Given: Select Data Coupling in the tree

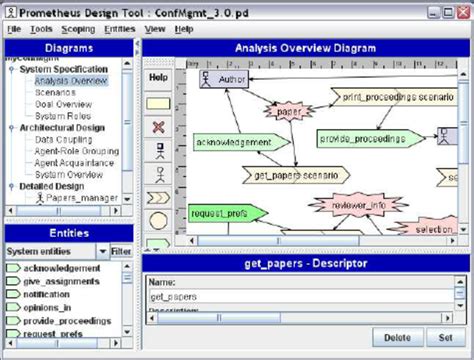Looking at the screenshot, I should [63, 139].
